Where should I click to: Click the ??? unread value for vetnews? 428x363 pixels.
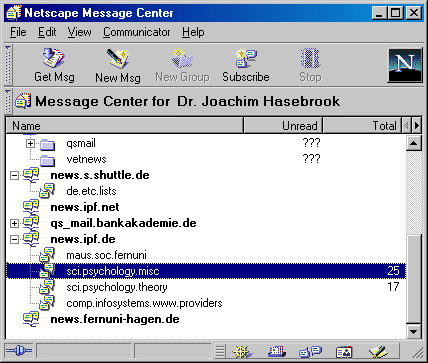coord(311,159)
